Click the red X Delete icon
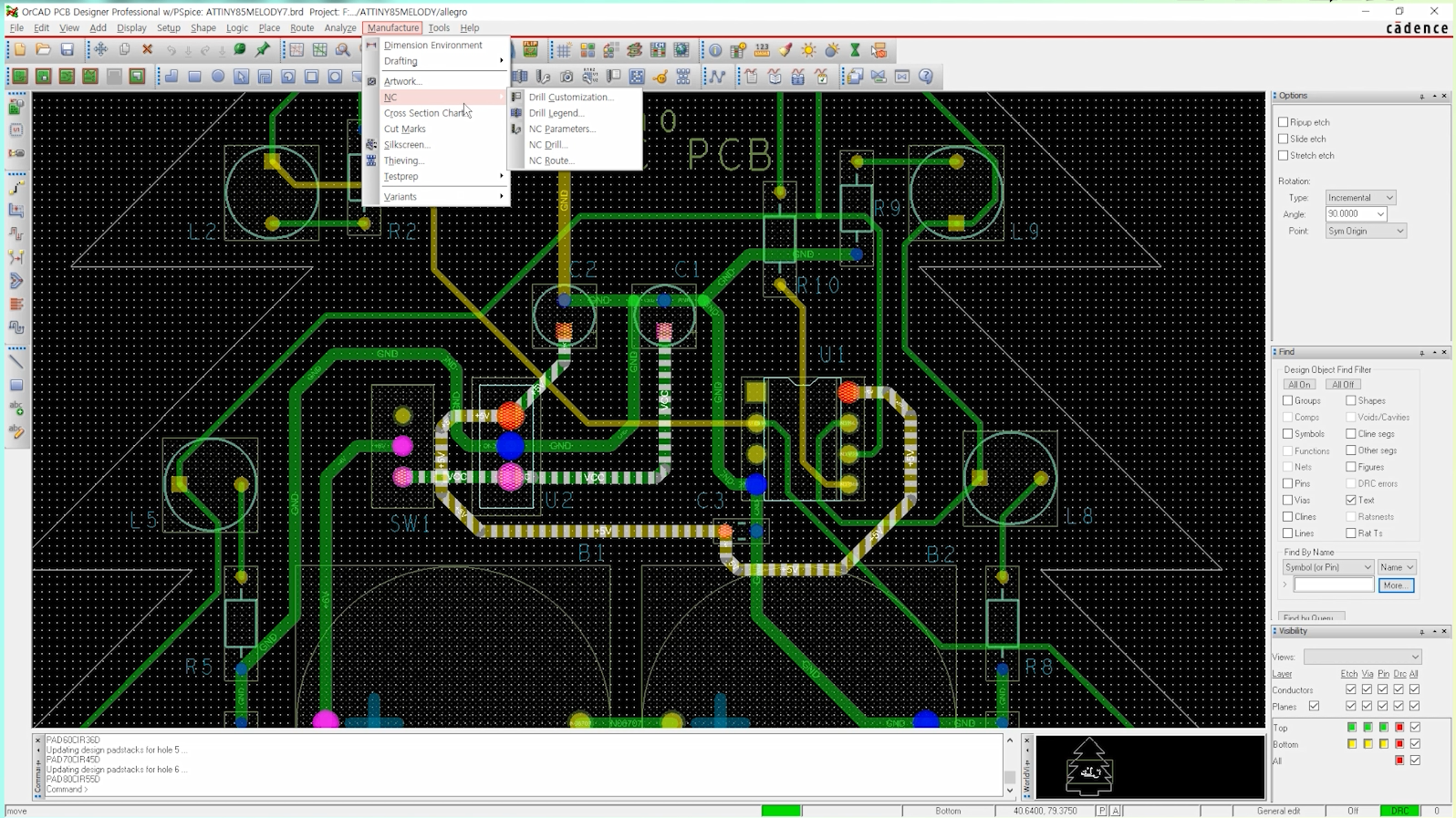The width and height of the screenshot is (1456, 818). pos(147,49)
